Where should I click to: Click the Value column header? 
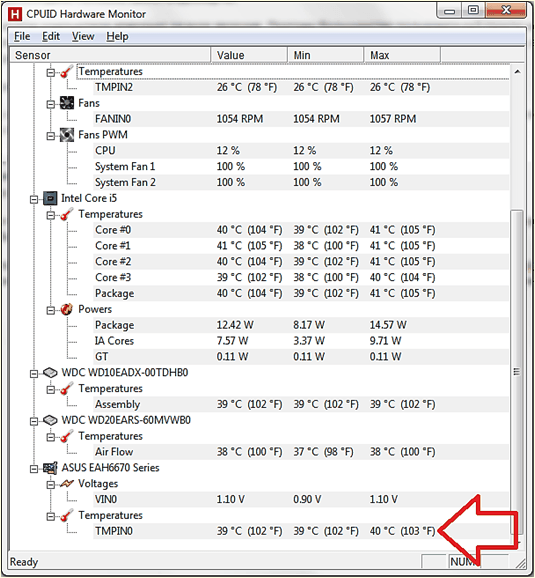point(249,55)
